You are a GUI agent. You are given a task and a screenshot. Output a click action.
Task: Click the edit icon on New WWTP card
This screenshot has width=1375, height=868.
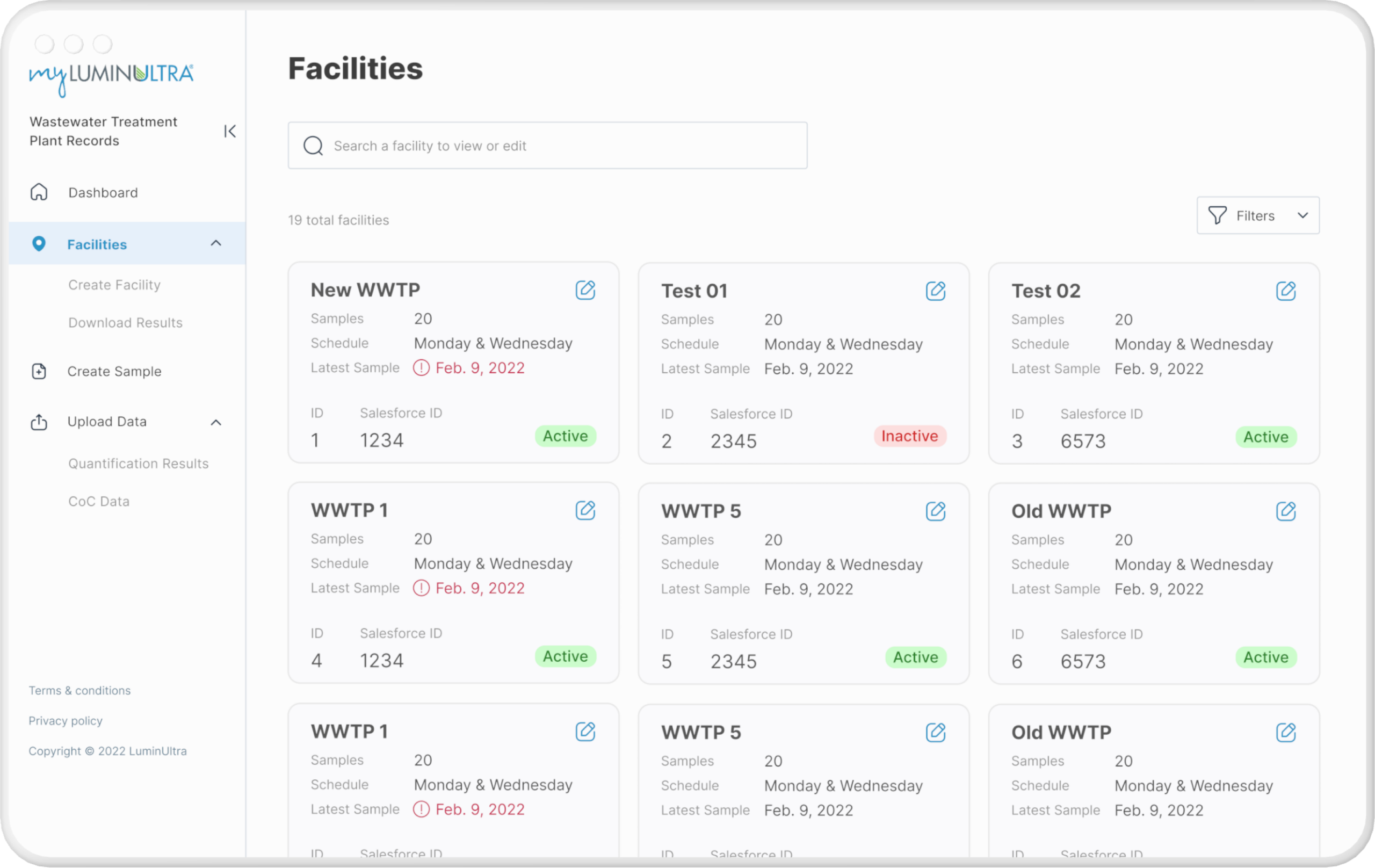(x=585, y=290)
